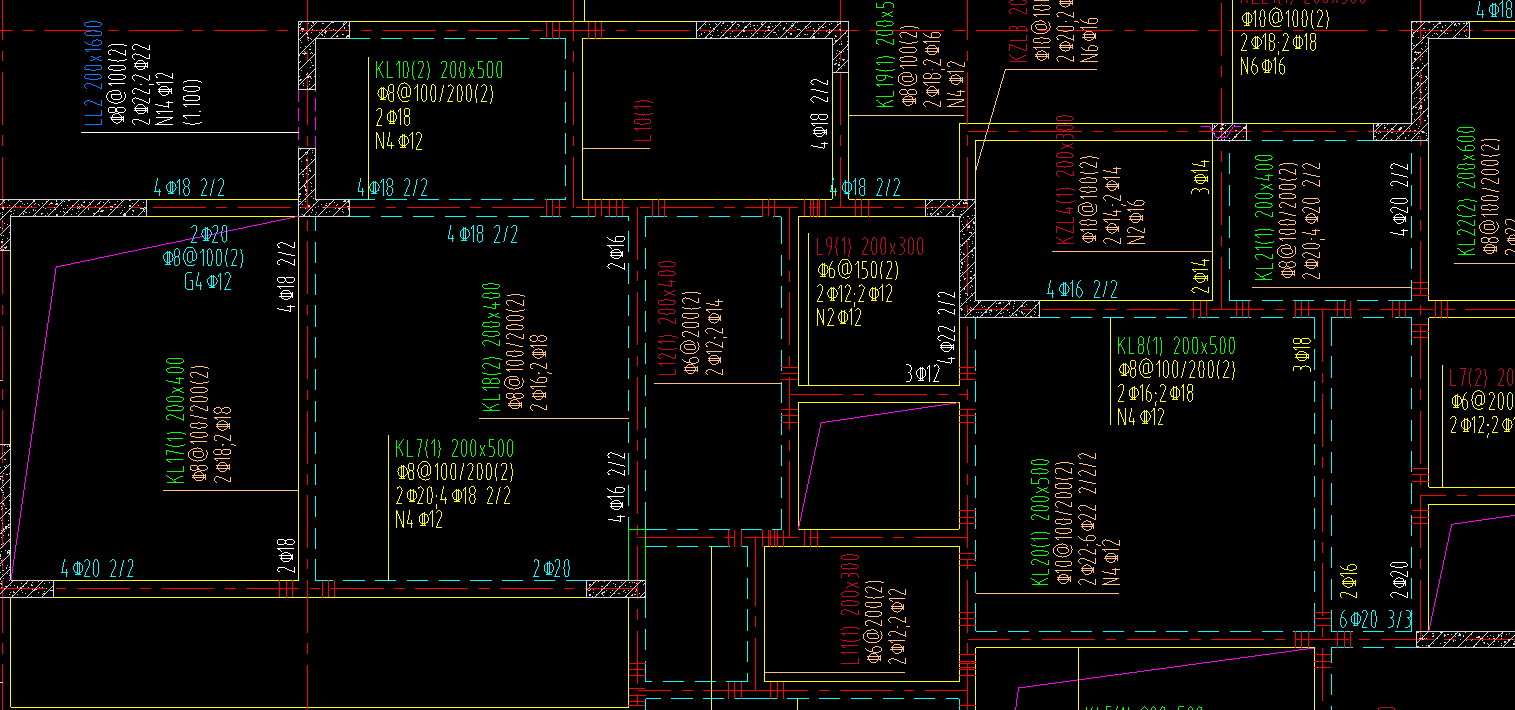Click the 2Φ22;2Φ22 rebar text
Screen dimensions: 1515x710
click(x=141, y=86)
